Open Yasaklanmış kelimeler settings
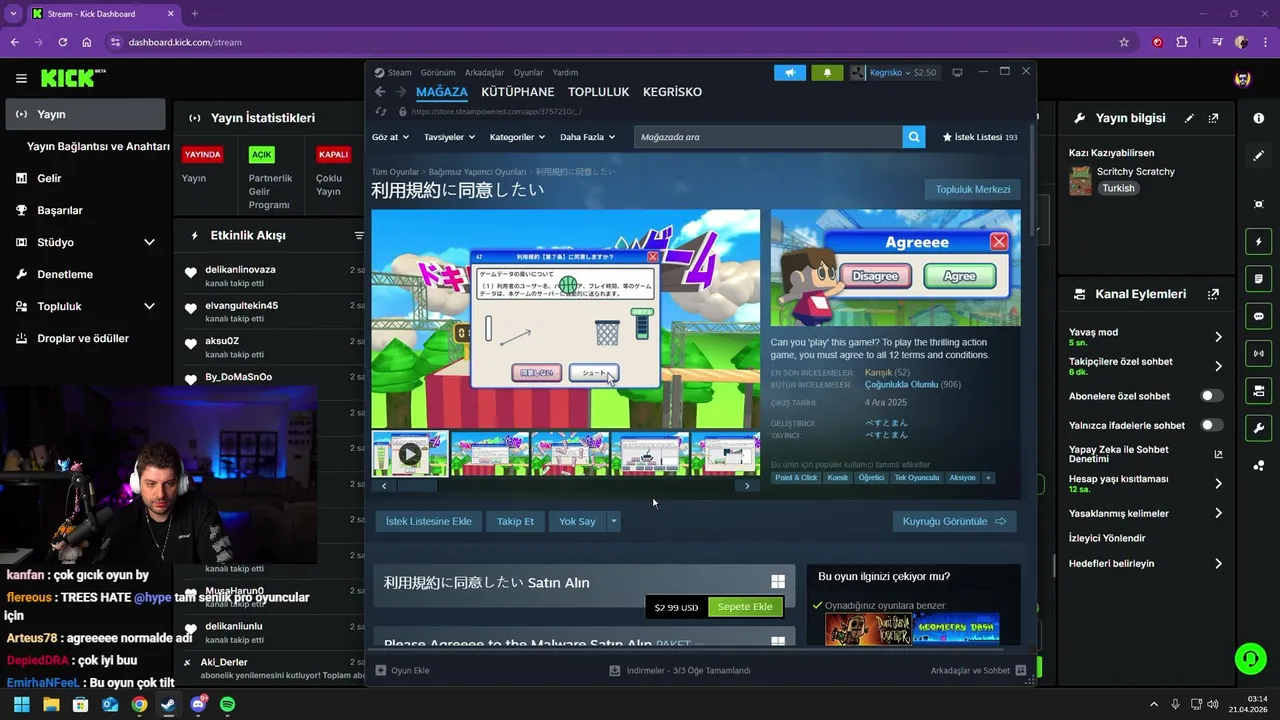The height and width of the screenshot is (720, 1280). tap(1146, 513)
